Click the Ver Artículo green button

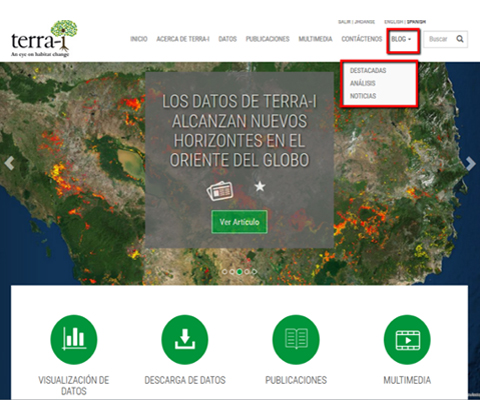click(239, 222)
